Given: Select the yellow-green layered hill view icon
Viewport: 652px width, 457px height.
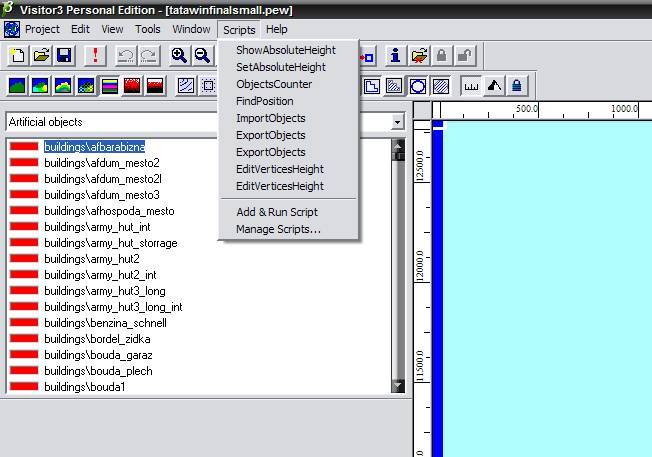Looking at the screenshot, I should point(63,86).
